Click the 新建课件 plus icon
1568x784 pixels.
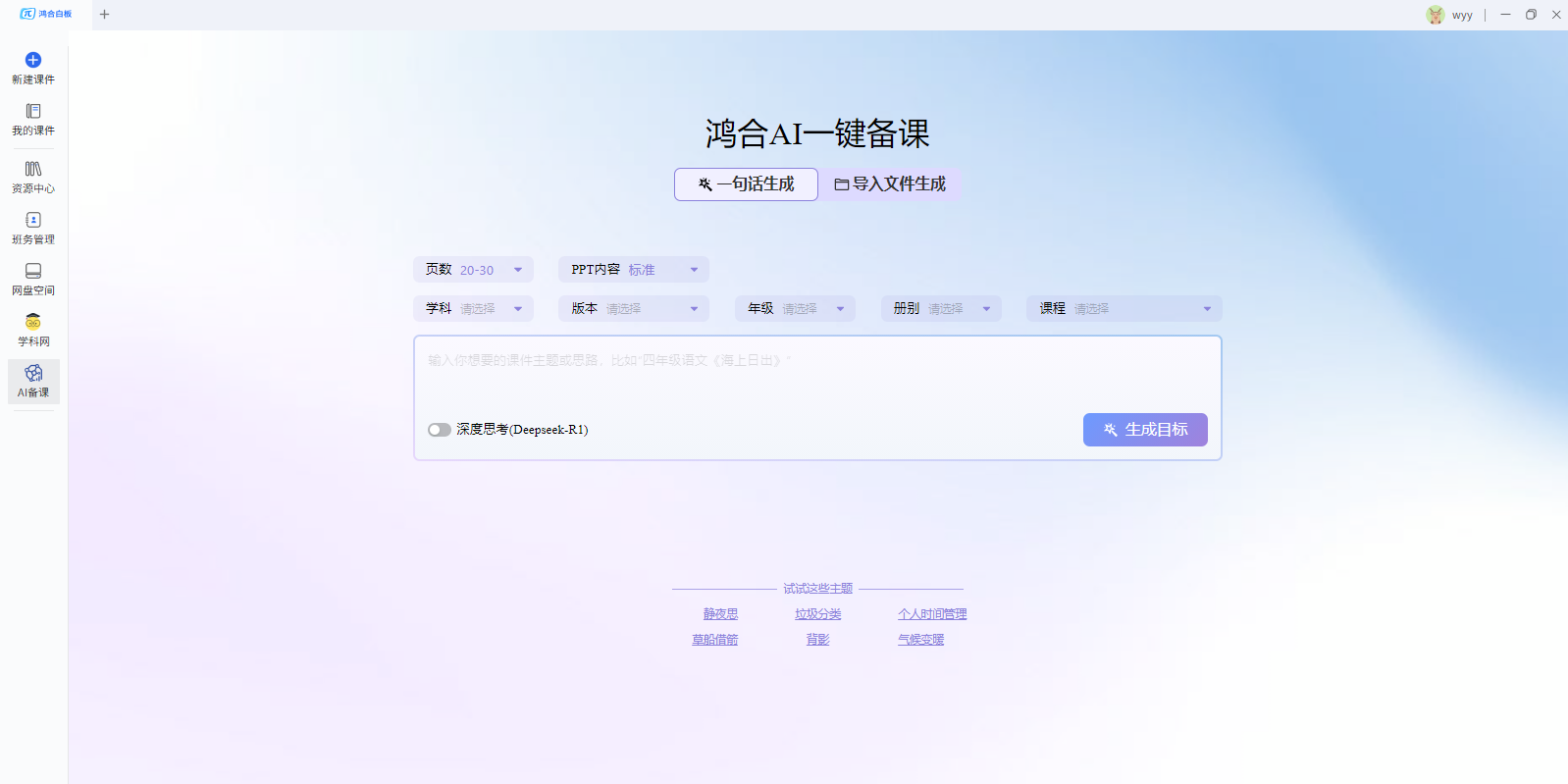[x=33, y=60]
